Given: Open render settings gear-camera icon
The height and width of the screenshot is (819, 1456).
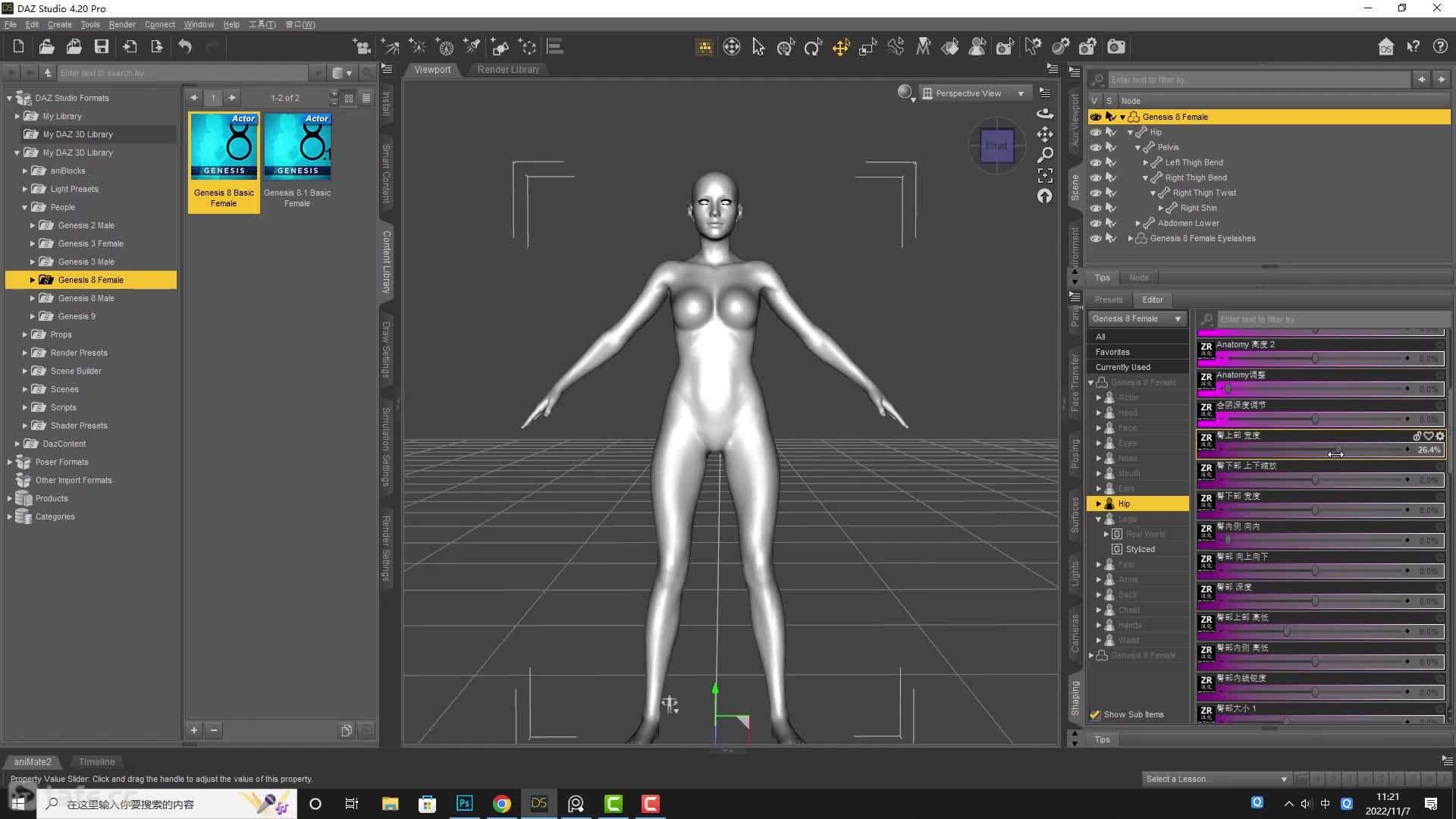Looking at the screenshot, I should click(1087, 47).
